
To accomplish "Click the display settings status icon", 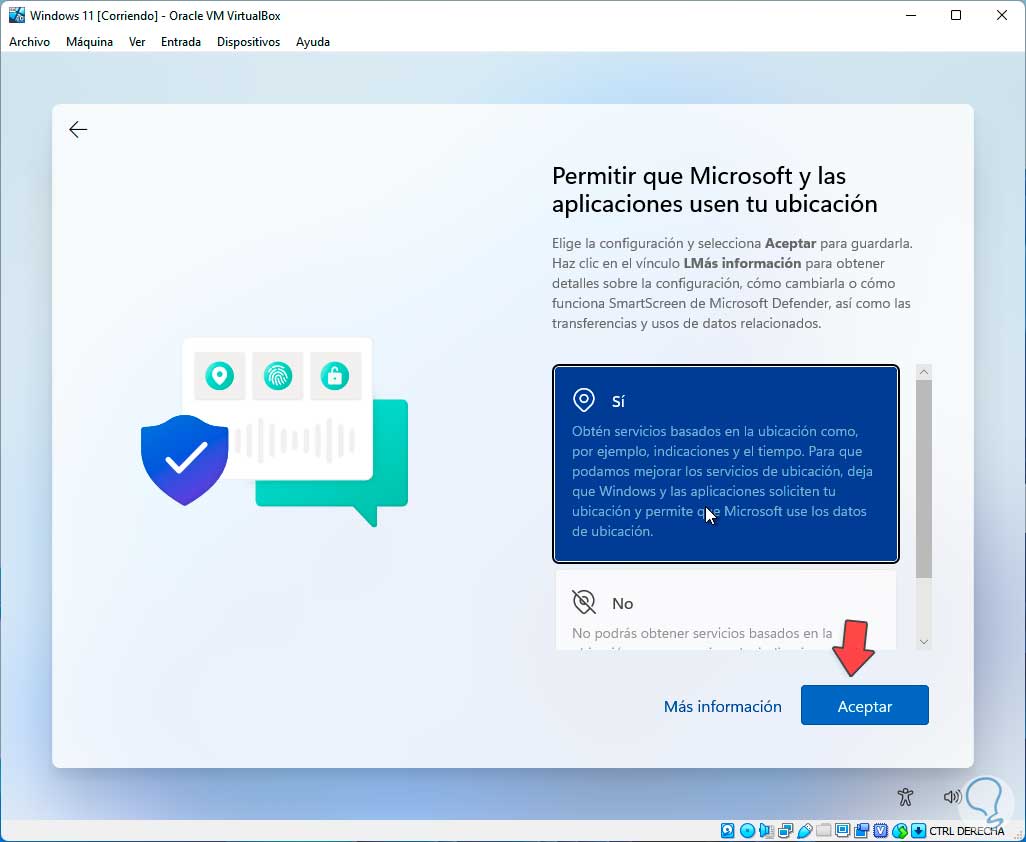I will pyautogui.click(x=843, y=831).
